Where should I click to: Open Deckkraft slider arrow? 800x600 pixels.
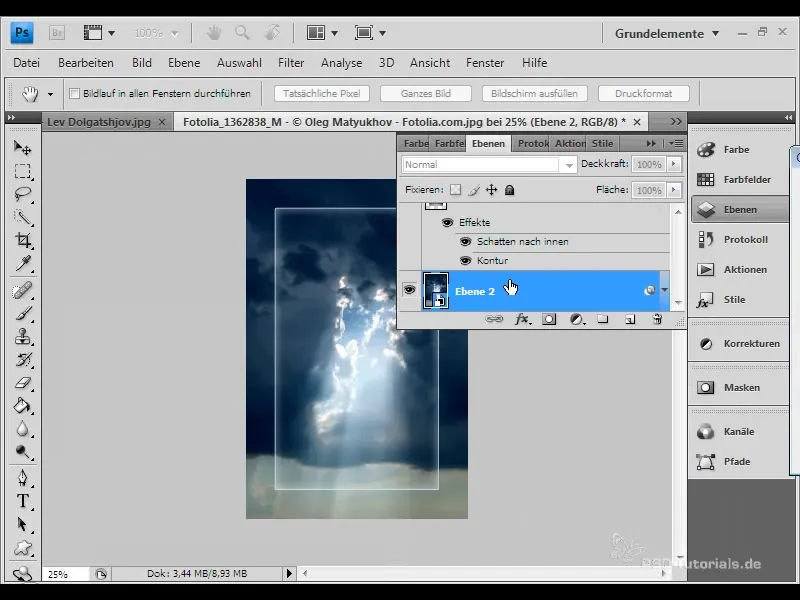coord(673,164)
